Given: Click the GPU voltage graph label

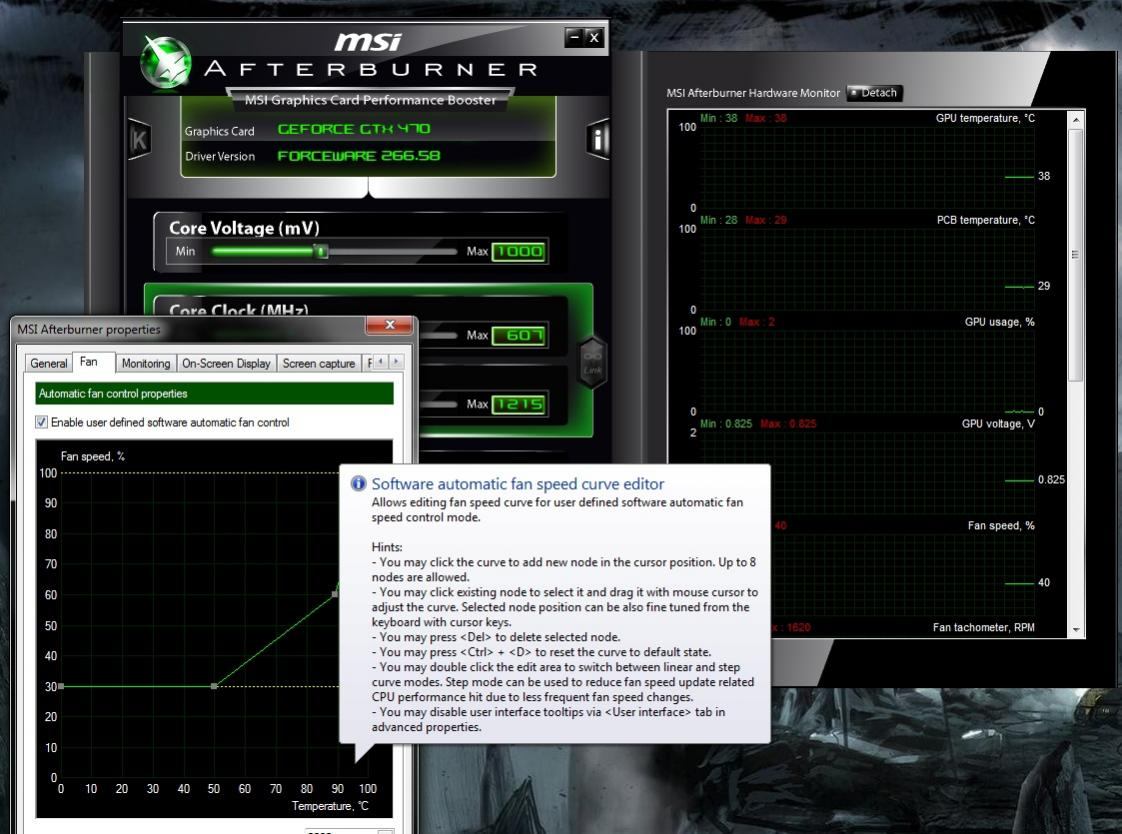Looking at the screenshot, I should [x=997, y=423].
